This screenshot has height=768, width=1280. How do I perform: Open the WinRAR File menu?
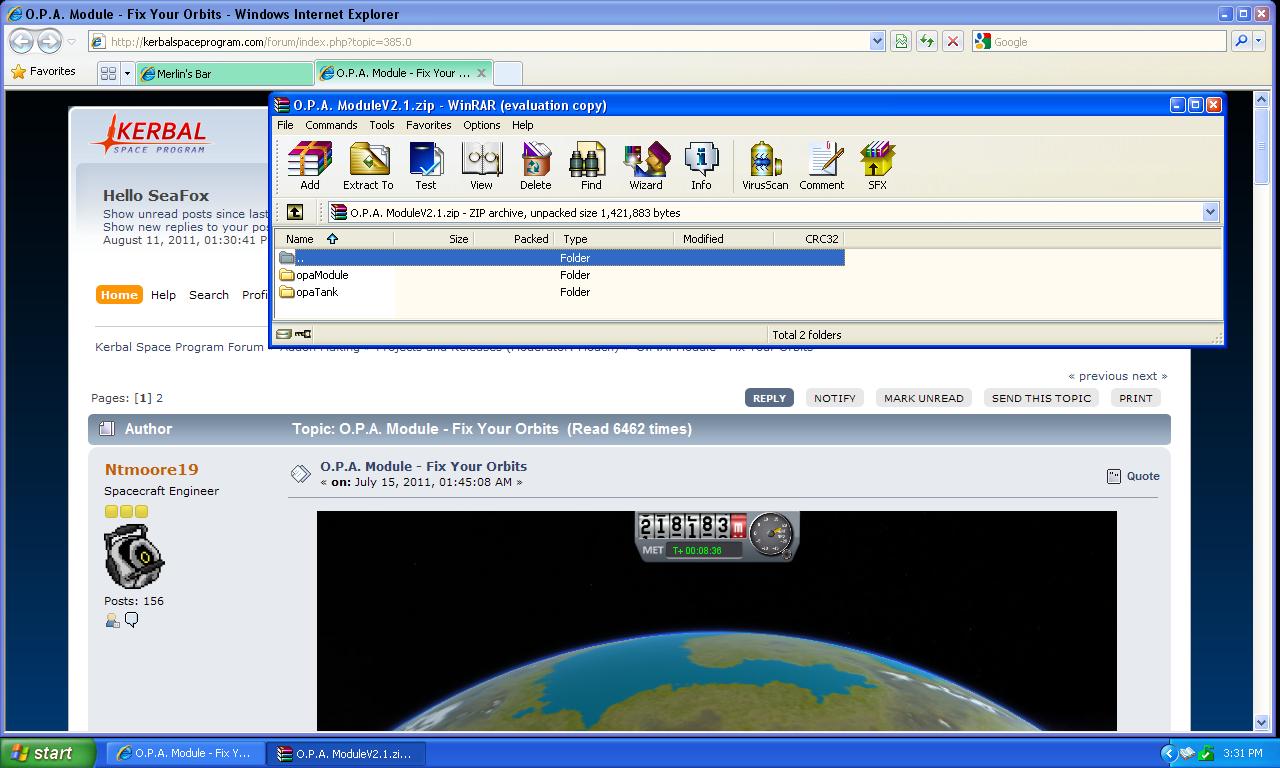pos(285,125)
